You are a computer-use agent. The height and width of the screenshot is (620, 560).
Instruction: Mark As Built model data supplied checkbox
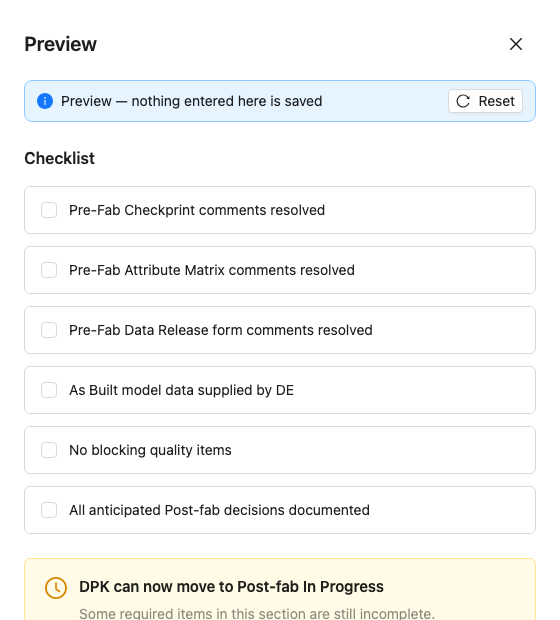[49, 390]
